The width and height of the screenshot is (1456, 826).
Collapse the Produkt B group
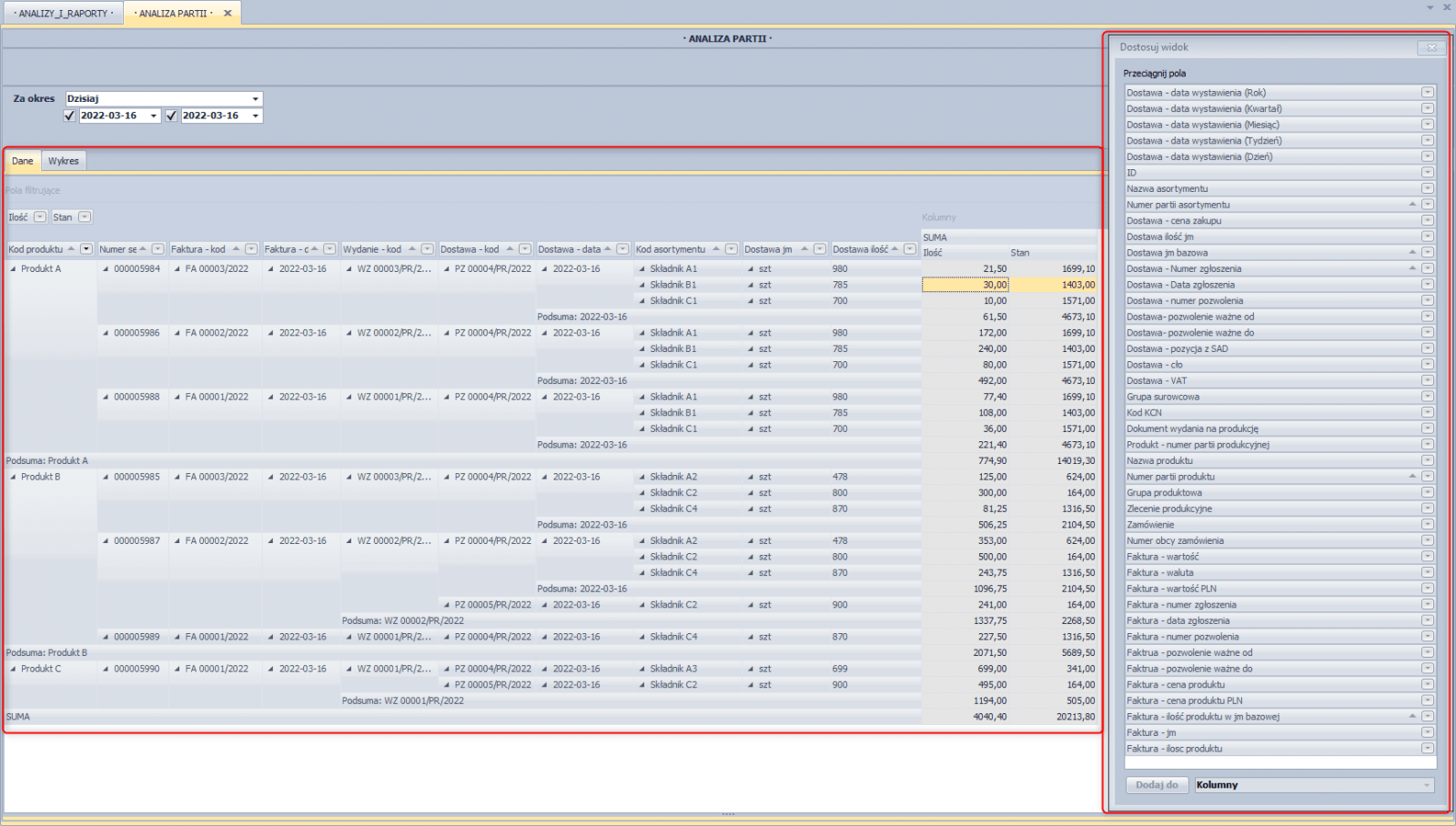(x=13, y=477)
